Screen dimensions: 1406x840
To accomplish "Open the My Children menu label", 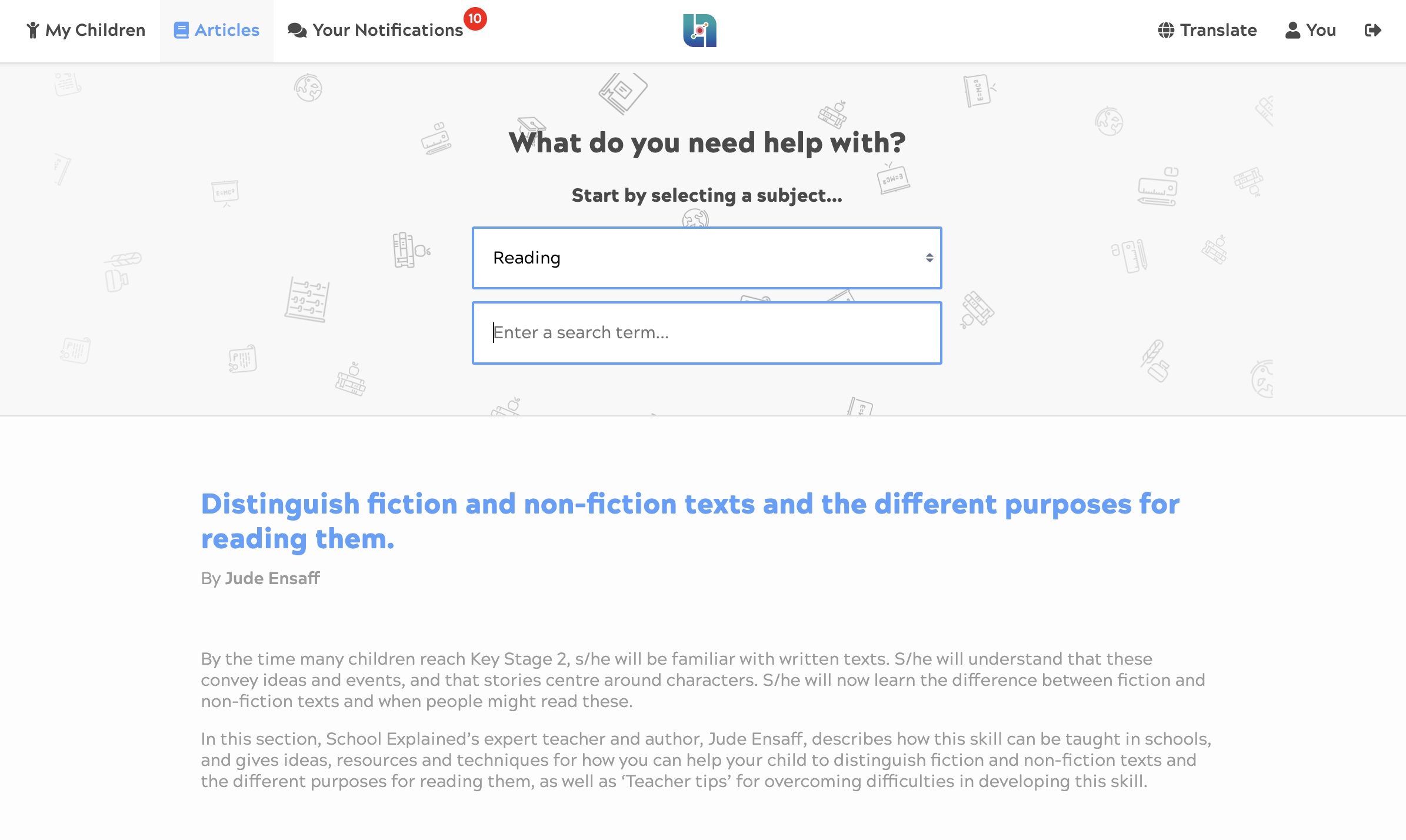I will (x=95, y=30).
